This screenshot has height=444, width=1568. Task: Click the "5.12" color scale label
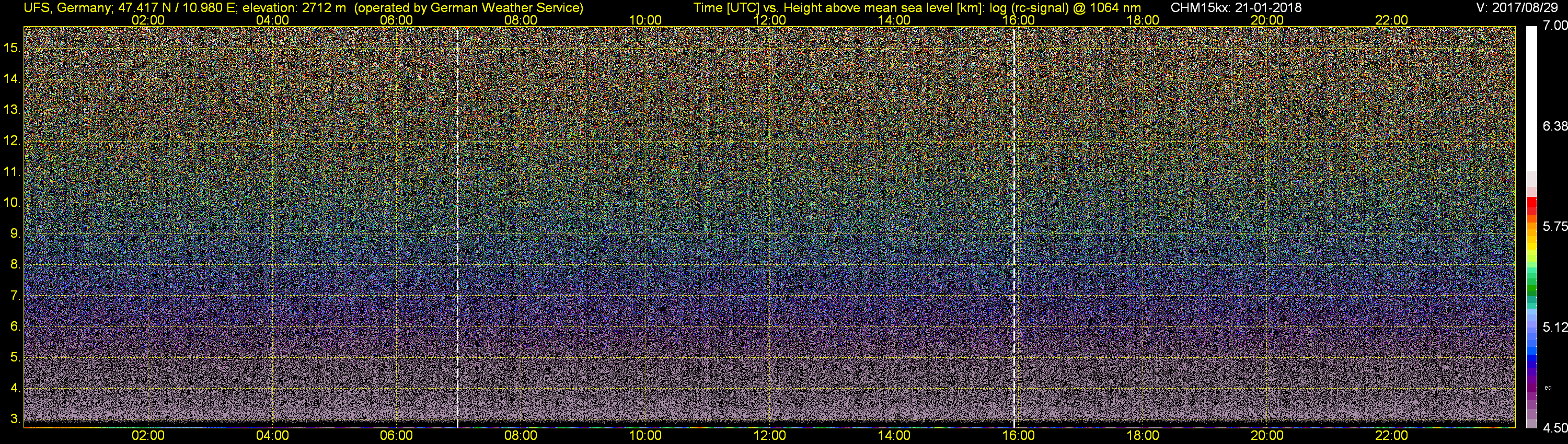[1555, 327]
